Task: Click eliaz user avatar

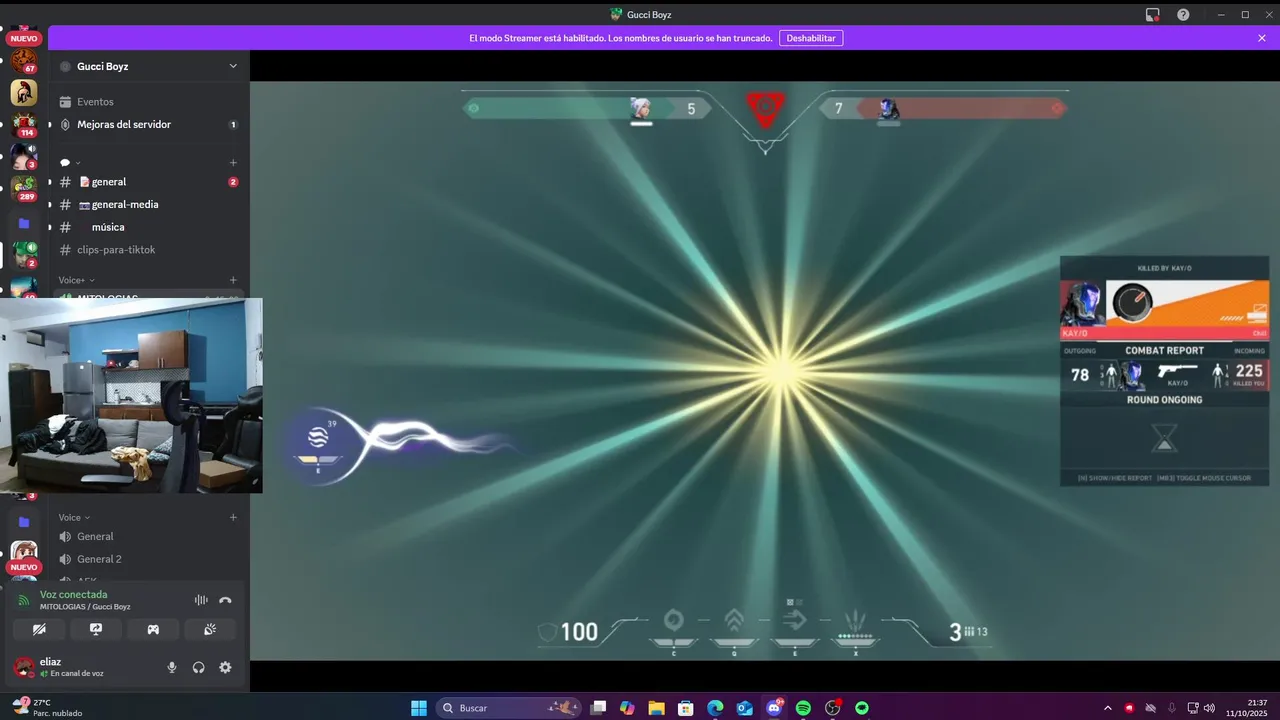Action: point(24,667)
